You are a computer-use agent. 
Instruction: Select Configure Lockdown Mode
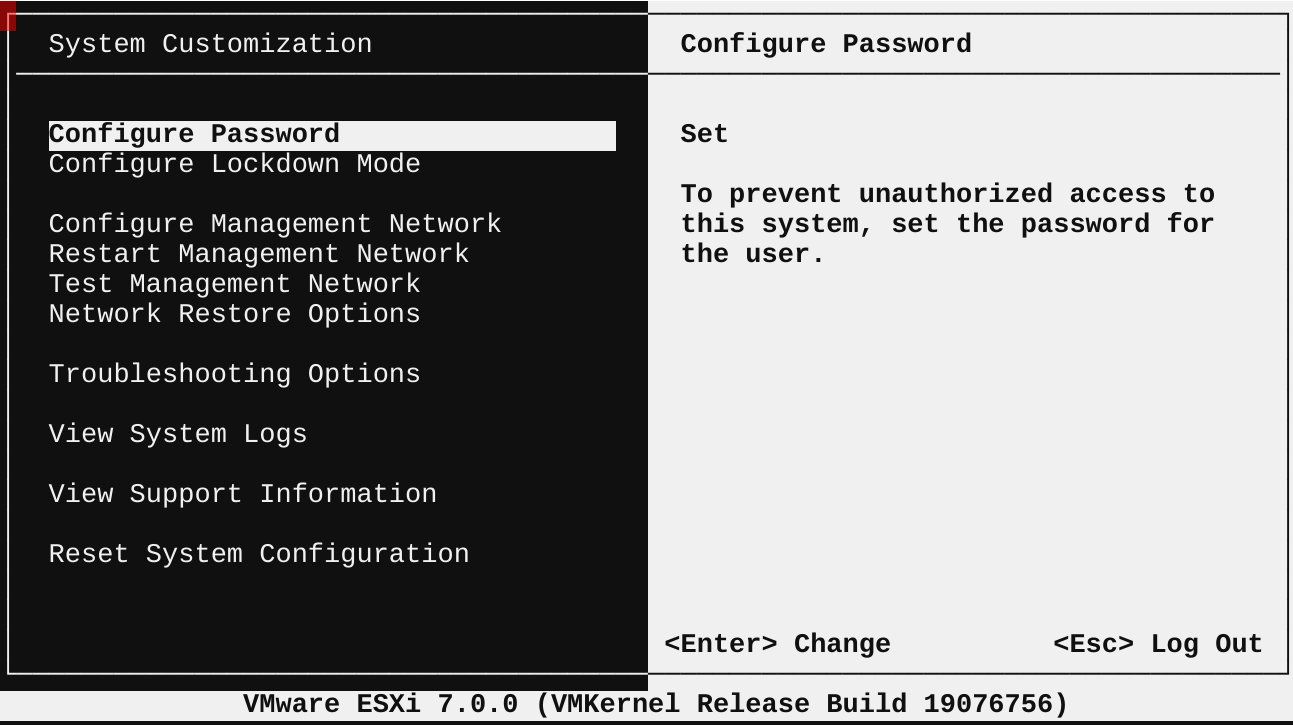235,165
